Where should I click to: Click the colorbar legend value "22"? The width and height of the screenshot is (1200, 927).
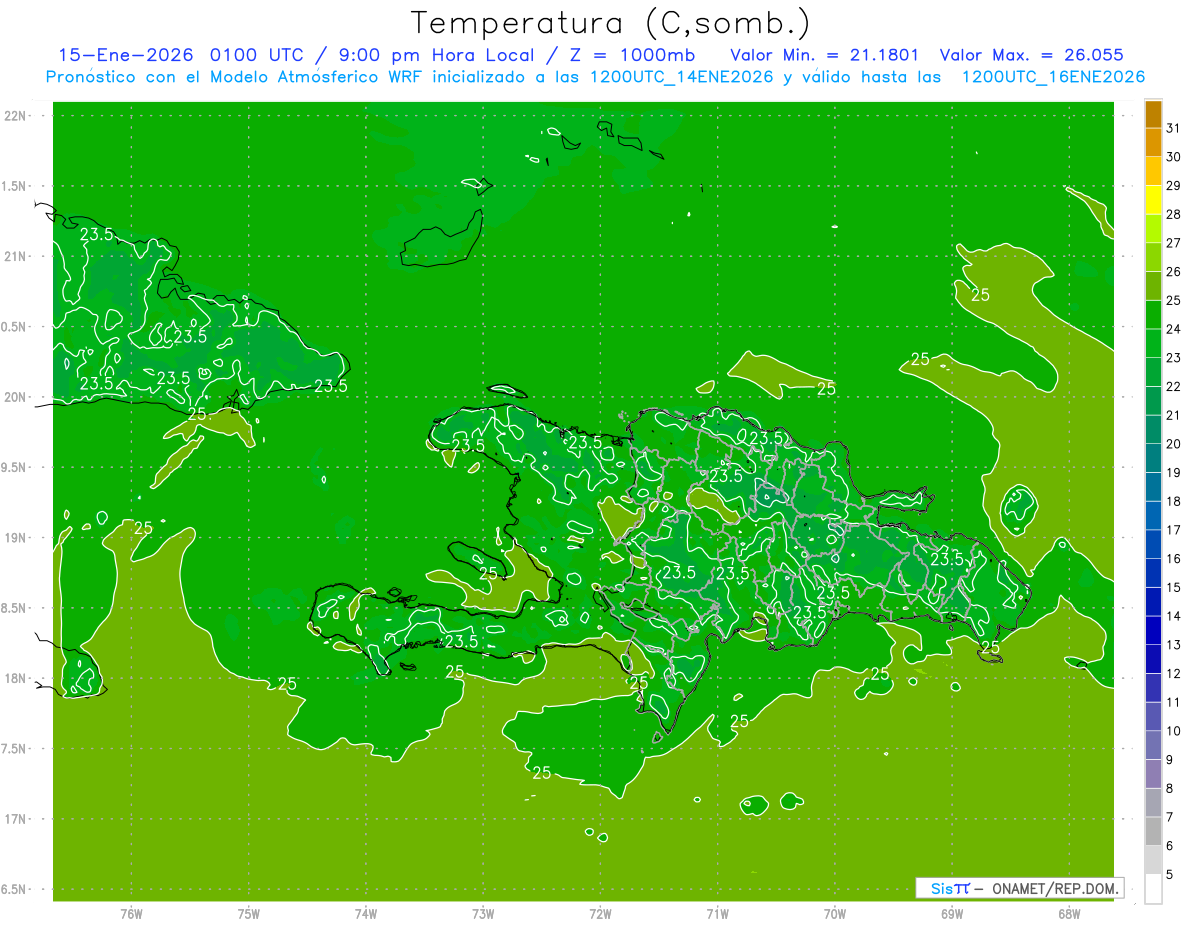[1173, 386]
